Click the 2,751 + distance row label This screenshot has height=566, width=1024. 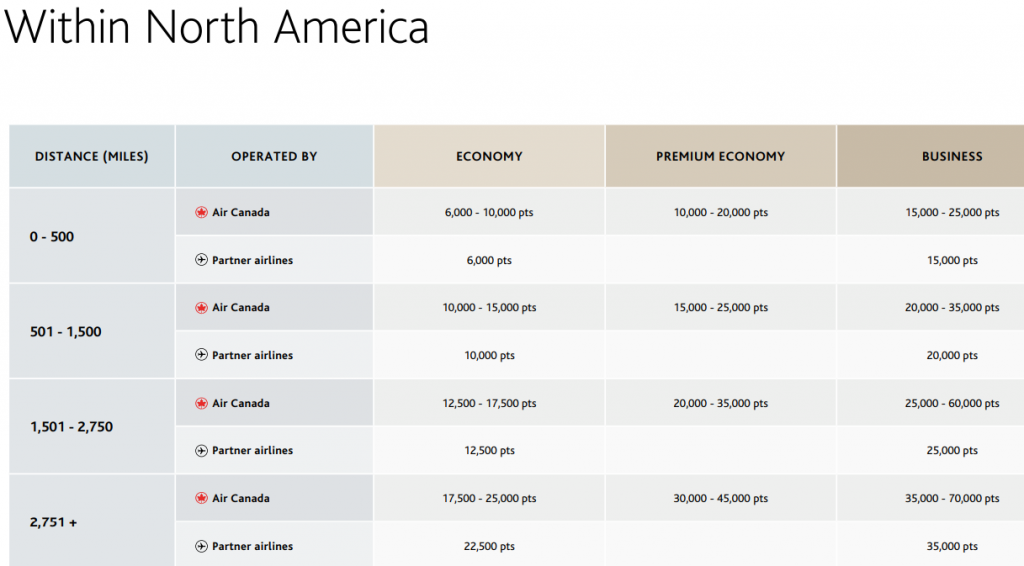(54, 522)
